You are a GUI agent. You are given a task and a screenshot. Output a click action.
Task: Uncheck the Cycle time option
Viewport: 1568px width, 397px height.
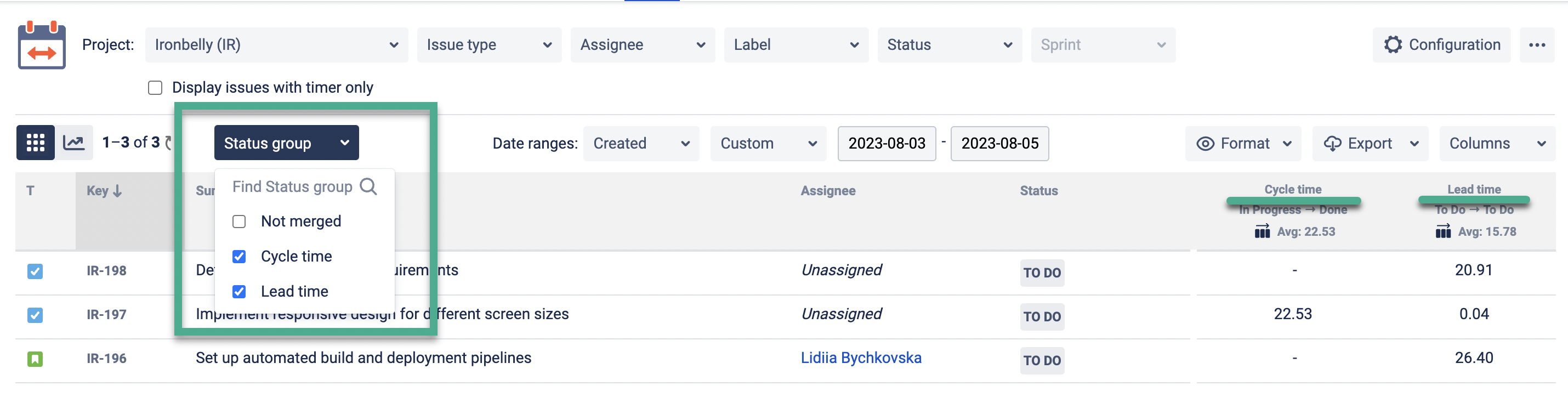[238, 256]
